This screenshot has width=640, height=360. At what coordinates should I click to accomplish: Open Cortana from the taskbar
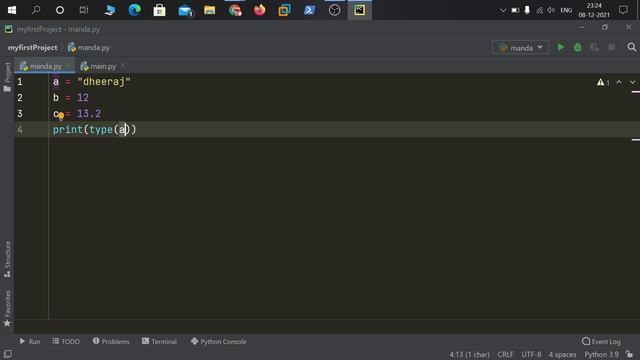point(60,10)
